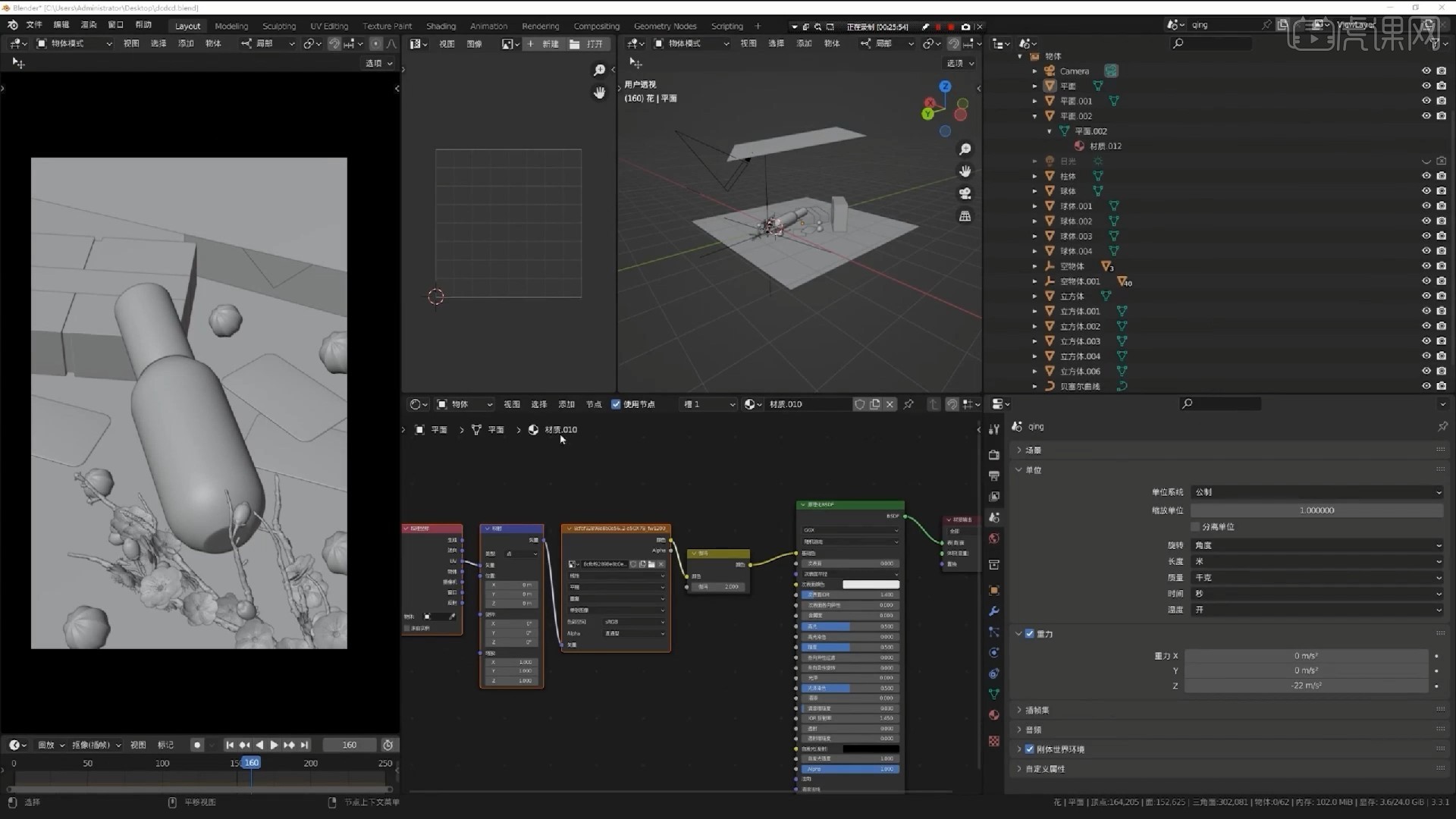Click the white base color swatch in BSDF node

[871, 585]
